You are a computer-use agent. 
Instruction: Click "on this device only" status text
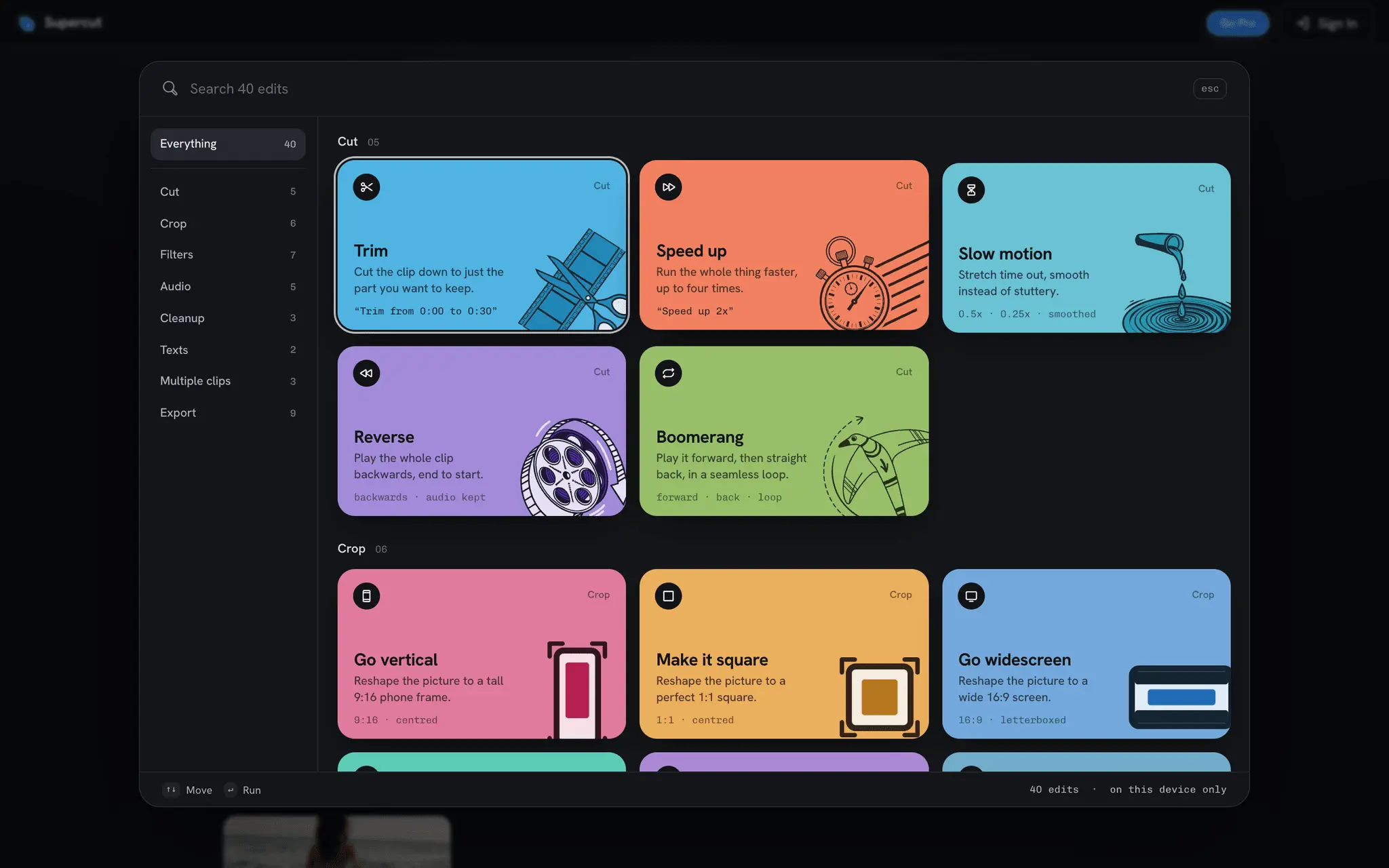[1168, 789]
